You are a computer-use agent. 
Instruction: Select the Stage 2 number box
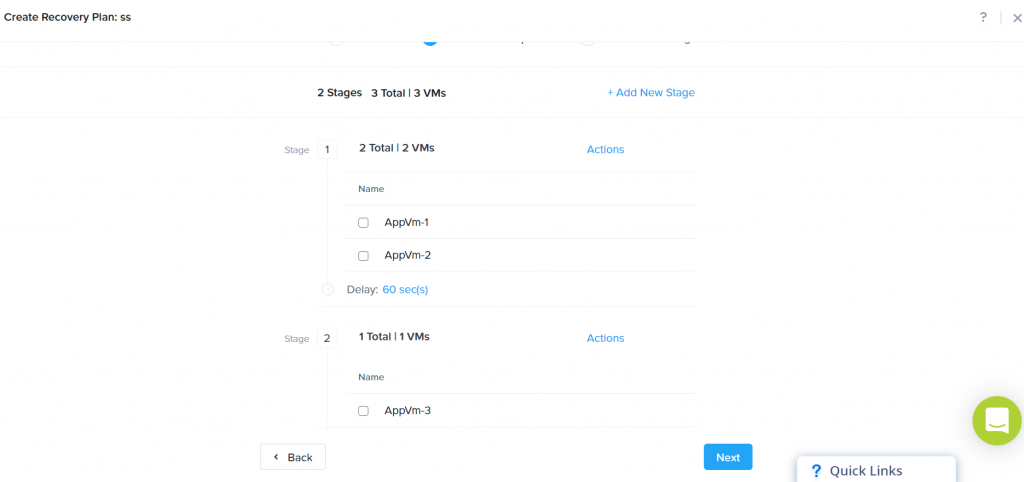(327, 338)
